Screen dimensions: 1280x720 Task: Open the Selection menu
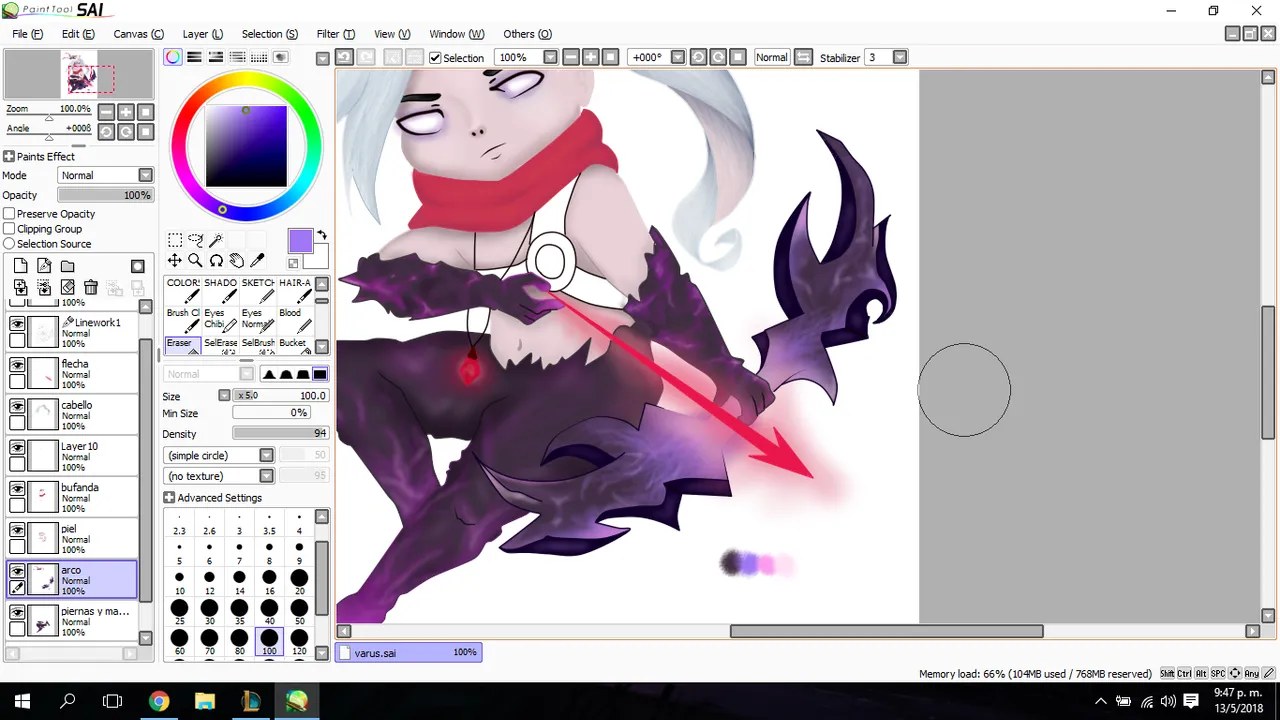click(269, 34)
